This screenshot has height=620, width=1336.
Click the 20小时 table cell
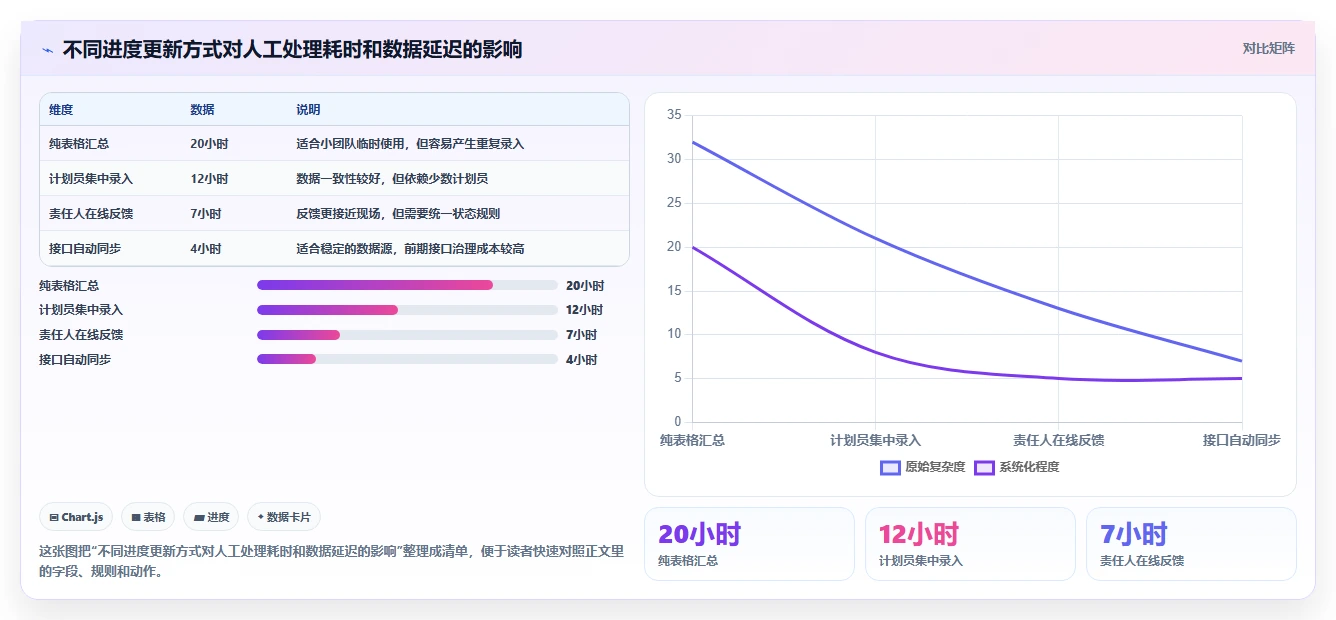coord(209,144)
